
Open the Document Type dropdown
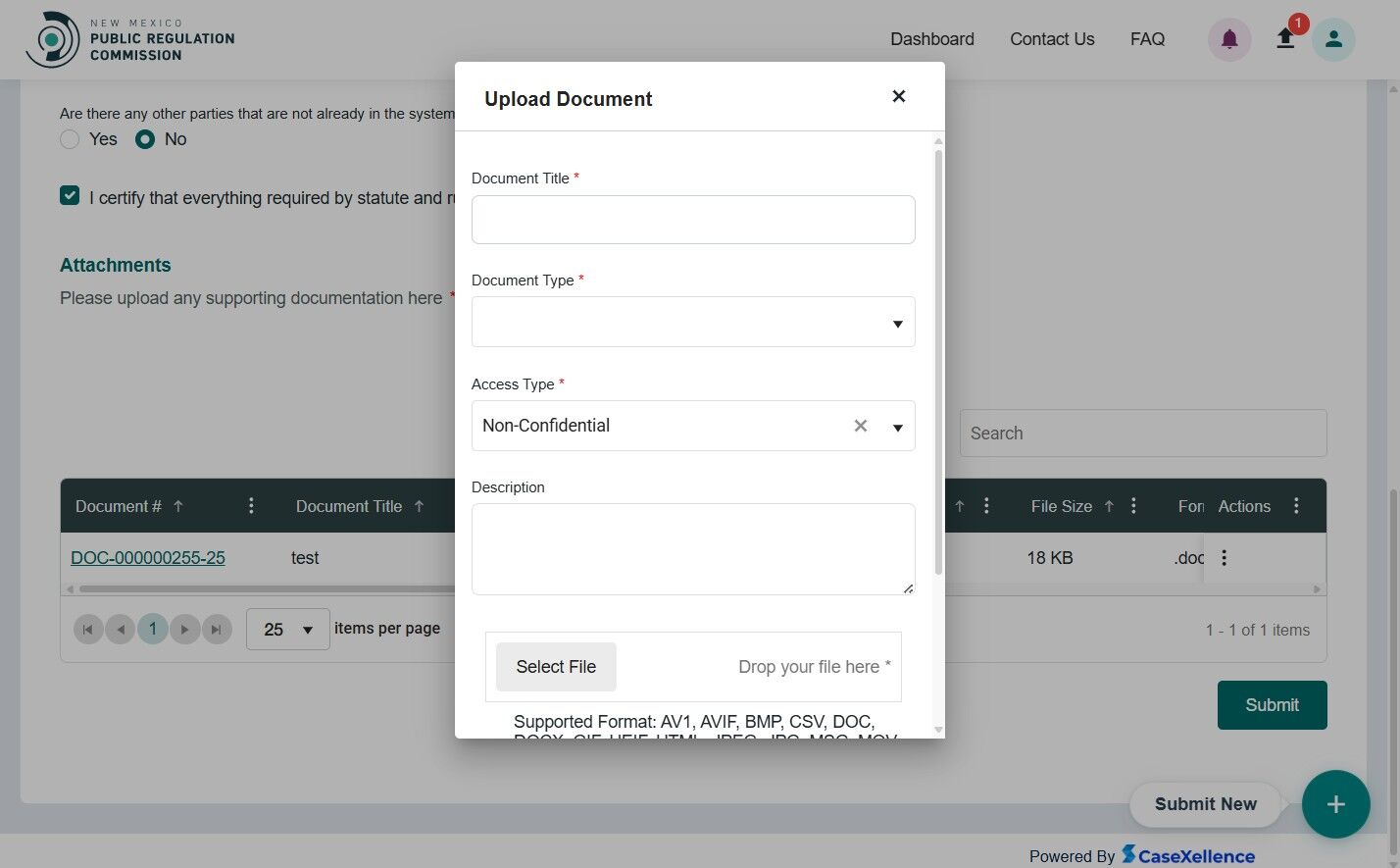click(x=896, y=322)
